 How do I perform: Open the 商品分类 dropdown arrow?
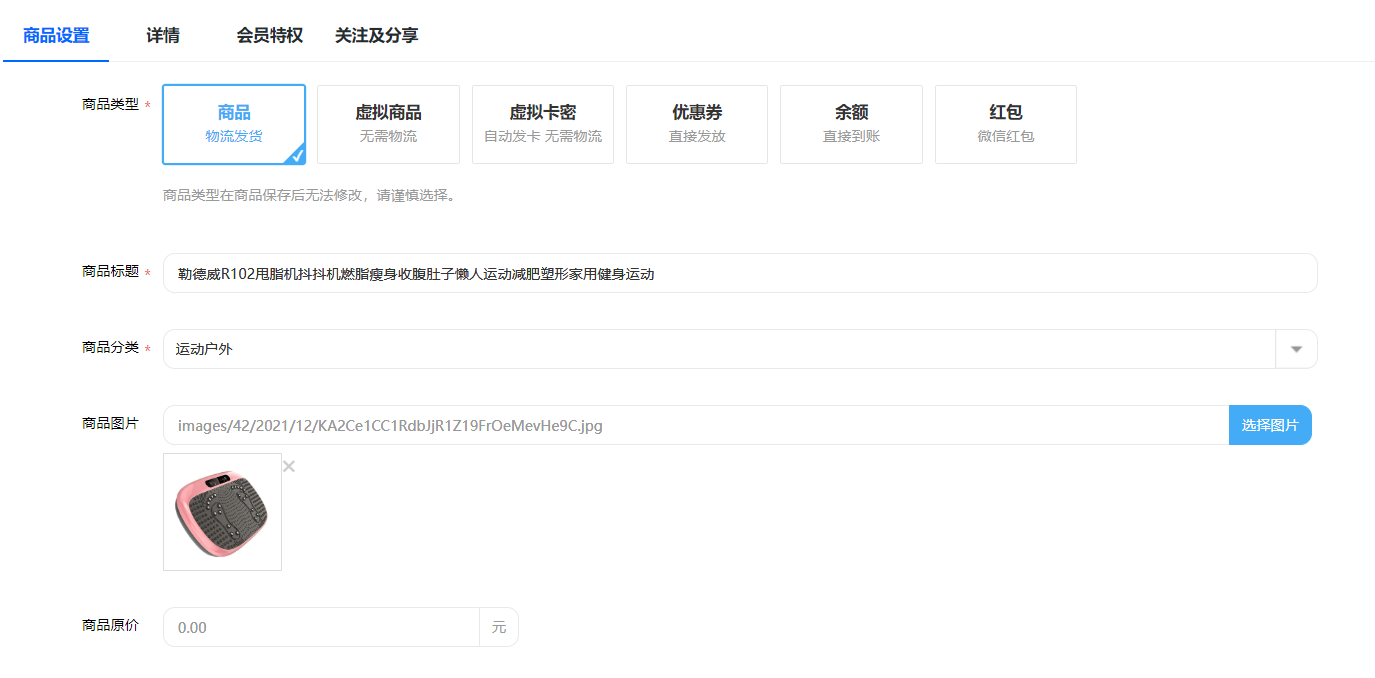click(1297, 349)
